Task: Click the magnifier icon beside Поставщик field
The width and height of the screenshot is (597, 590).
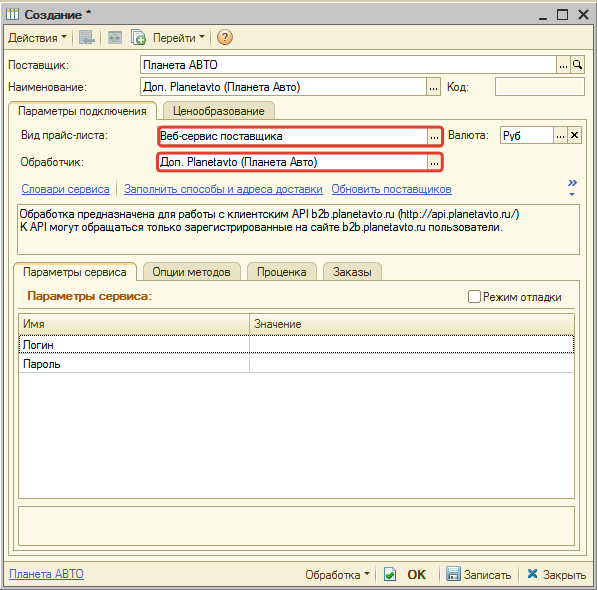Action: click(x=577, y=65)
